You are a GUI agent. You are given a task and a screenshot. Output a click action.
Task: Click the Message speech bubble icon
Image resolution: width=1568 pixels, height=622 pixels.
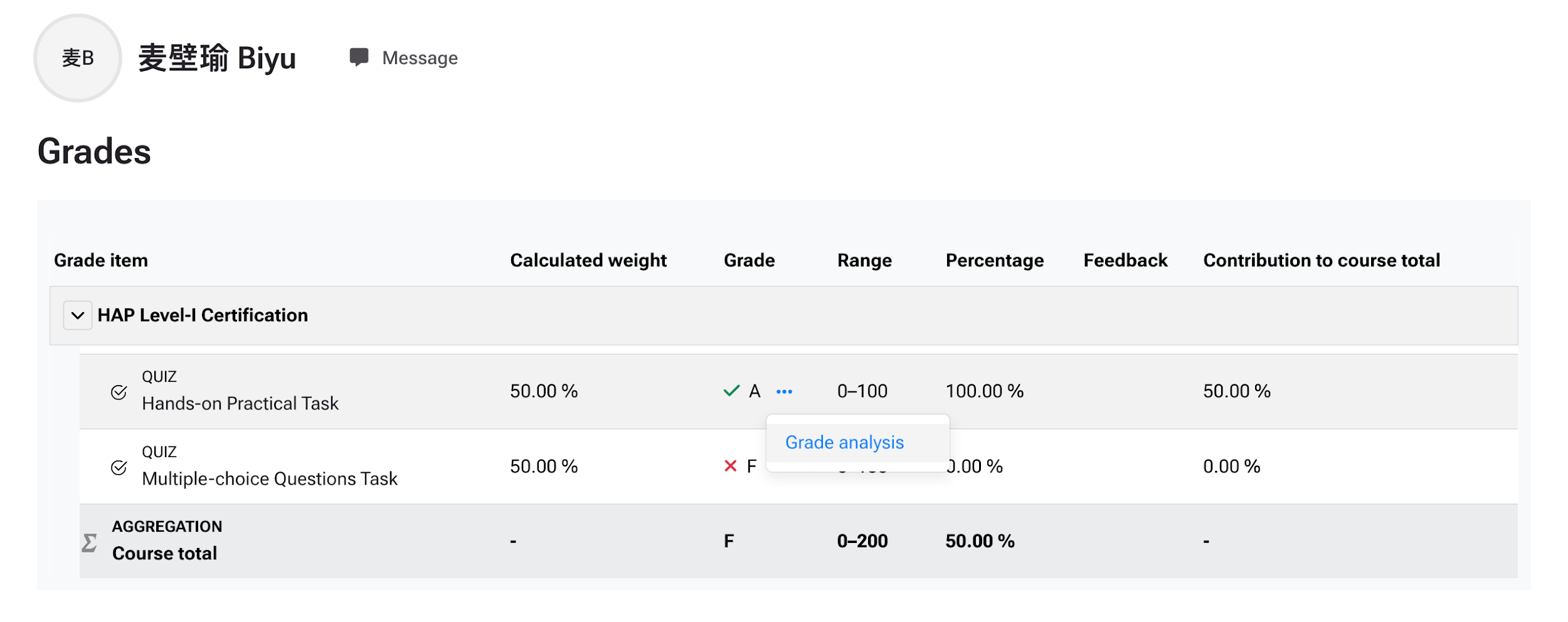[359, 57]
